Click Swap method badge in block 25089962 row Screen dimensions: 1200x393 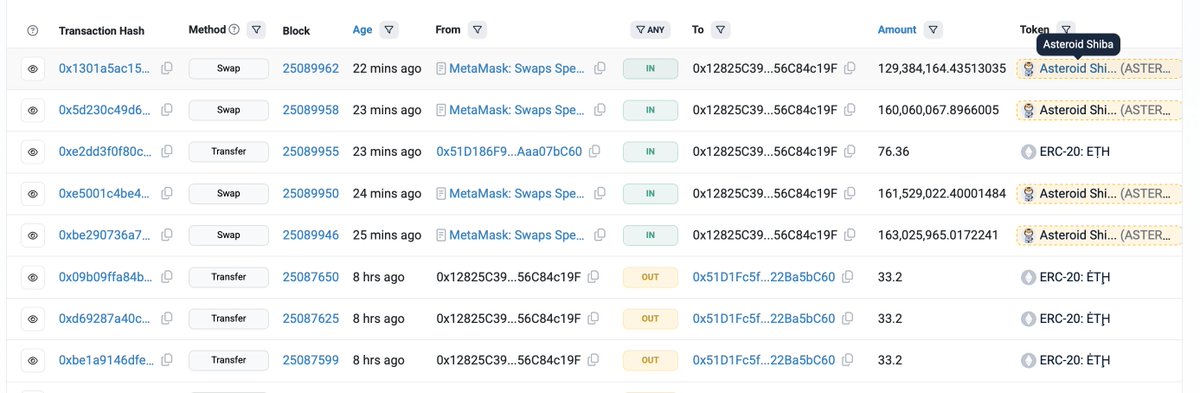click(229, 69)
